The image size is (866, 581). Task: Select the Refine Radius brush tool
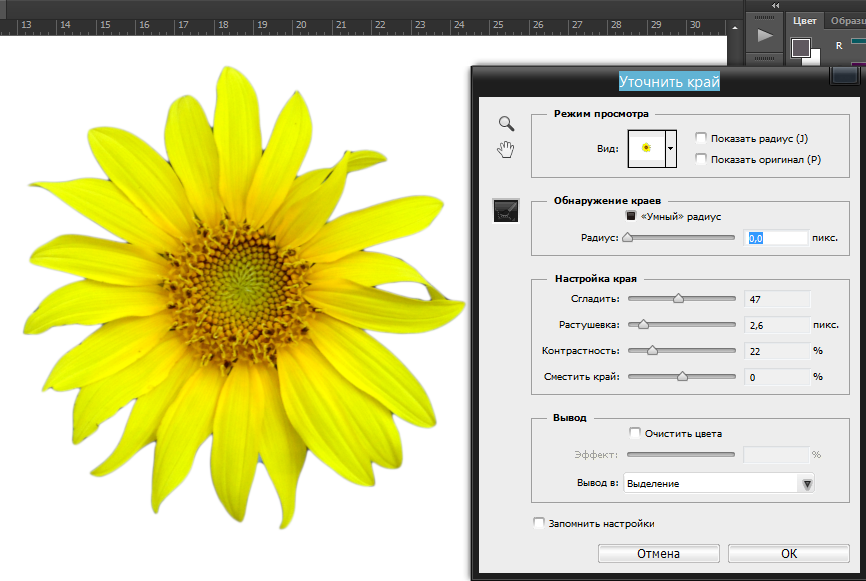point(507,210)
